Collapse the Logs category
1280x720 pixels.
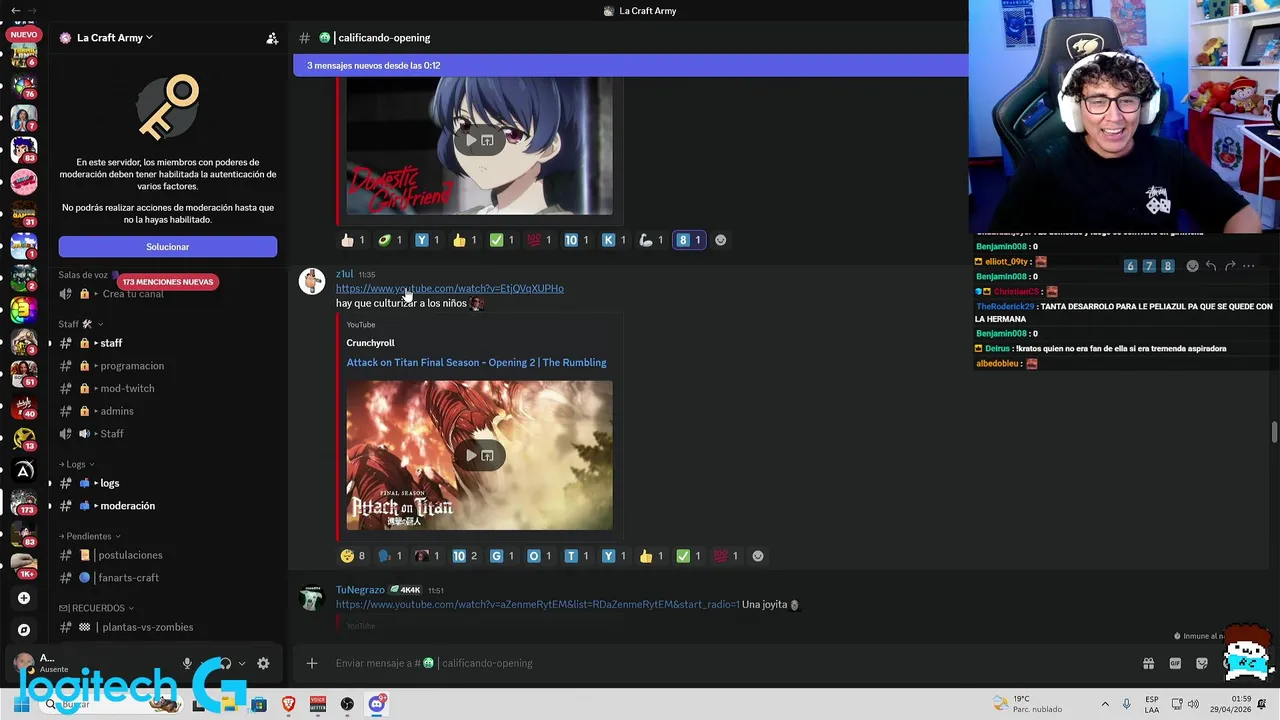click(76, 464)
